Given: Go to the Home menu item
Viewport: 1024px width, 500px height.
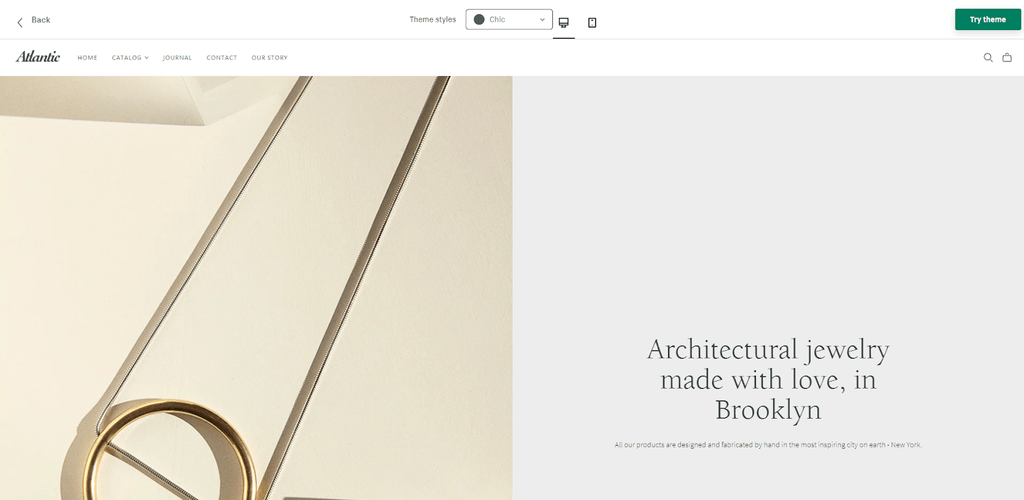Looking at the screenshot, I should coord(87,58).
